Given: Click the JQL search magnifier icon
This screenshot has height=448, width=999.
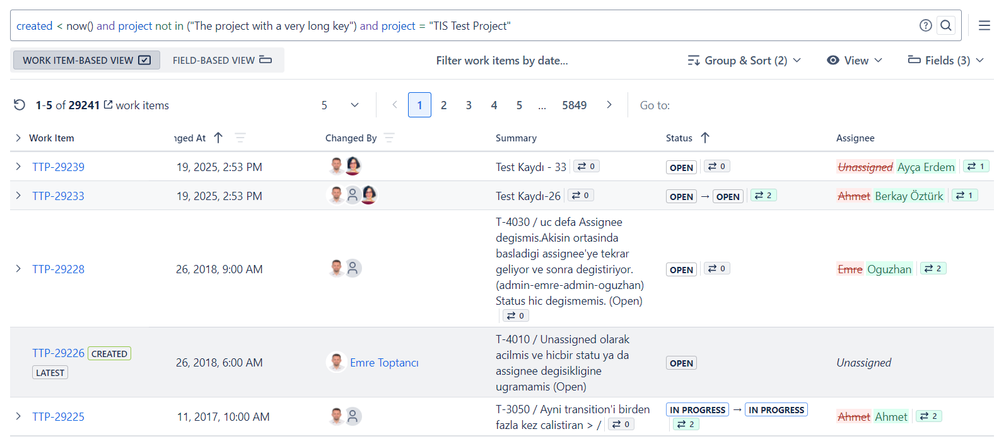Looking at the screenshot, I should click(946, 25).
